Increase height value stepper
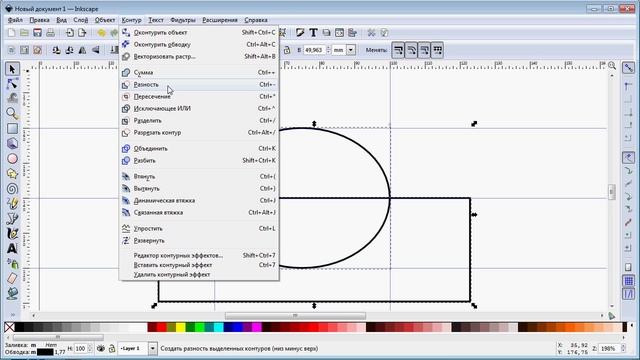This screenshot has width=640, height=360. coord(329,48)
